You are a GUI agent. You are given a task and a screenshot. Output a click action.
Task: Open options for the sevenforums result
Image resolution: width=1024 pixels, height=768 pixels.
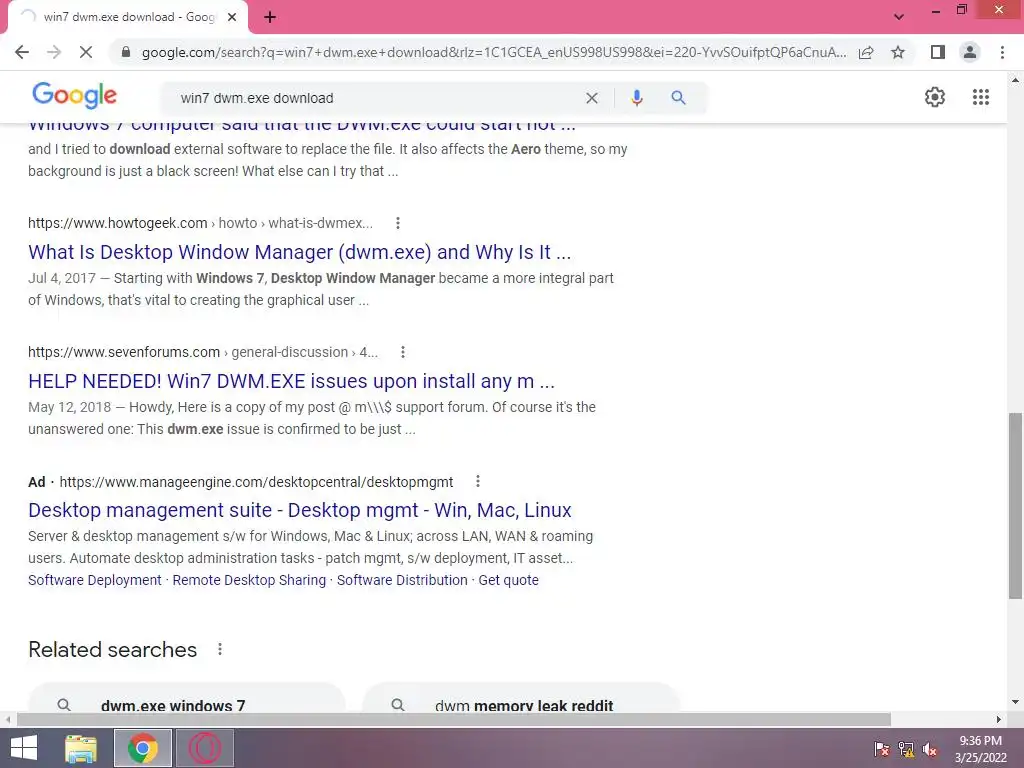[403, 352]
